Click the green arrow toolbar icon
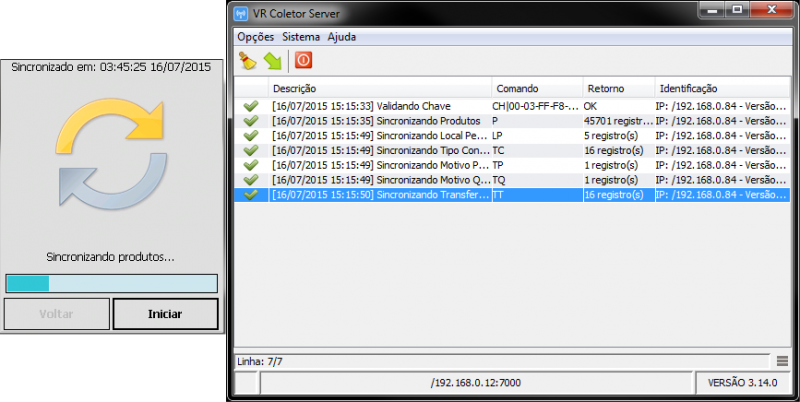800x402 pixels. [x=273, y=61]
